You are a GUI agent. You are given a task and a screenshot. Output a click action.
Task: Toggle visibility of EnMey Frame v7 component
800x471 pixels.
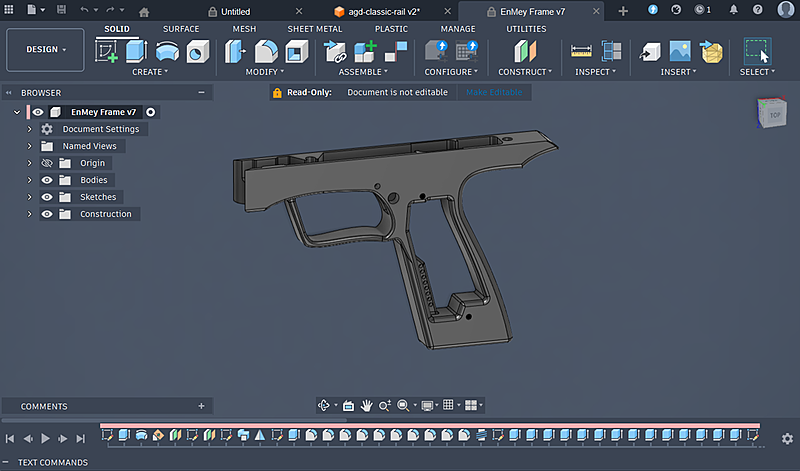[38, 112]
